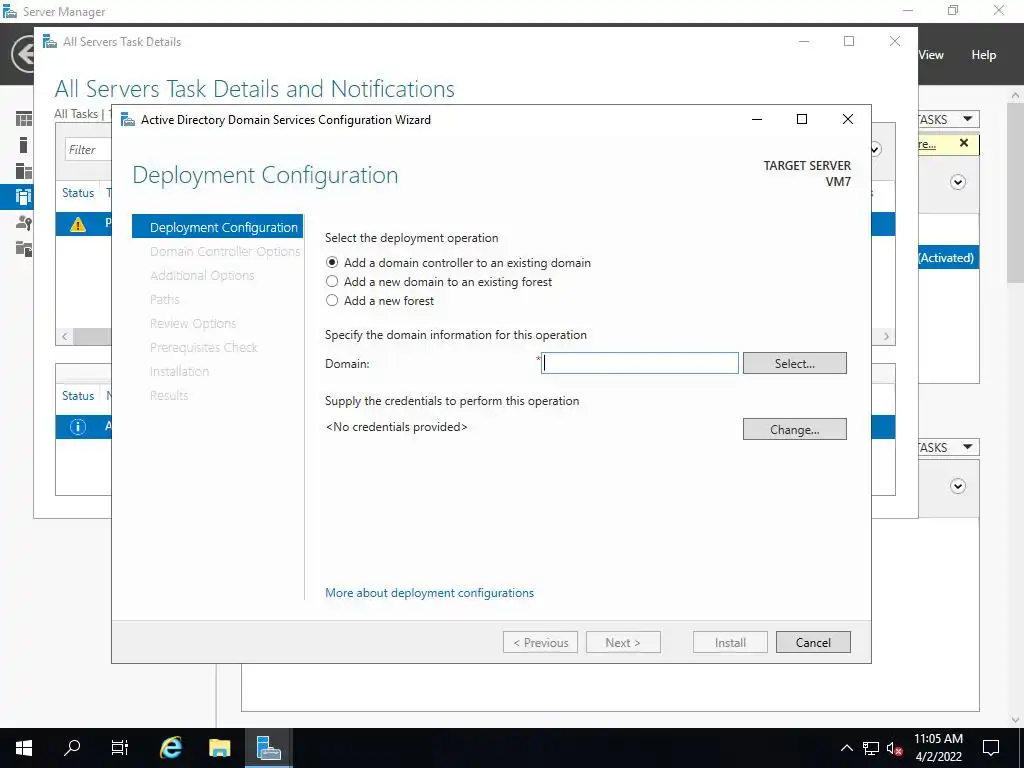
Task: Open More about deployment configurations link
Action: (x=429, y=592)
